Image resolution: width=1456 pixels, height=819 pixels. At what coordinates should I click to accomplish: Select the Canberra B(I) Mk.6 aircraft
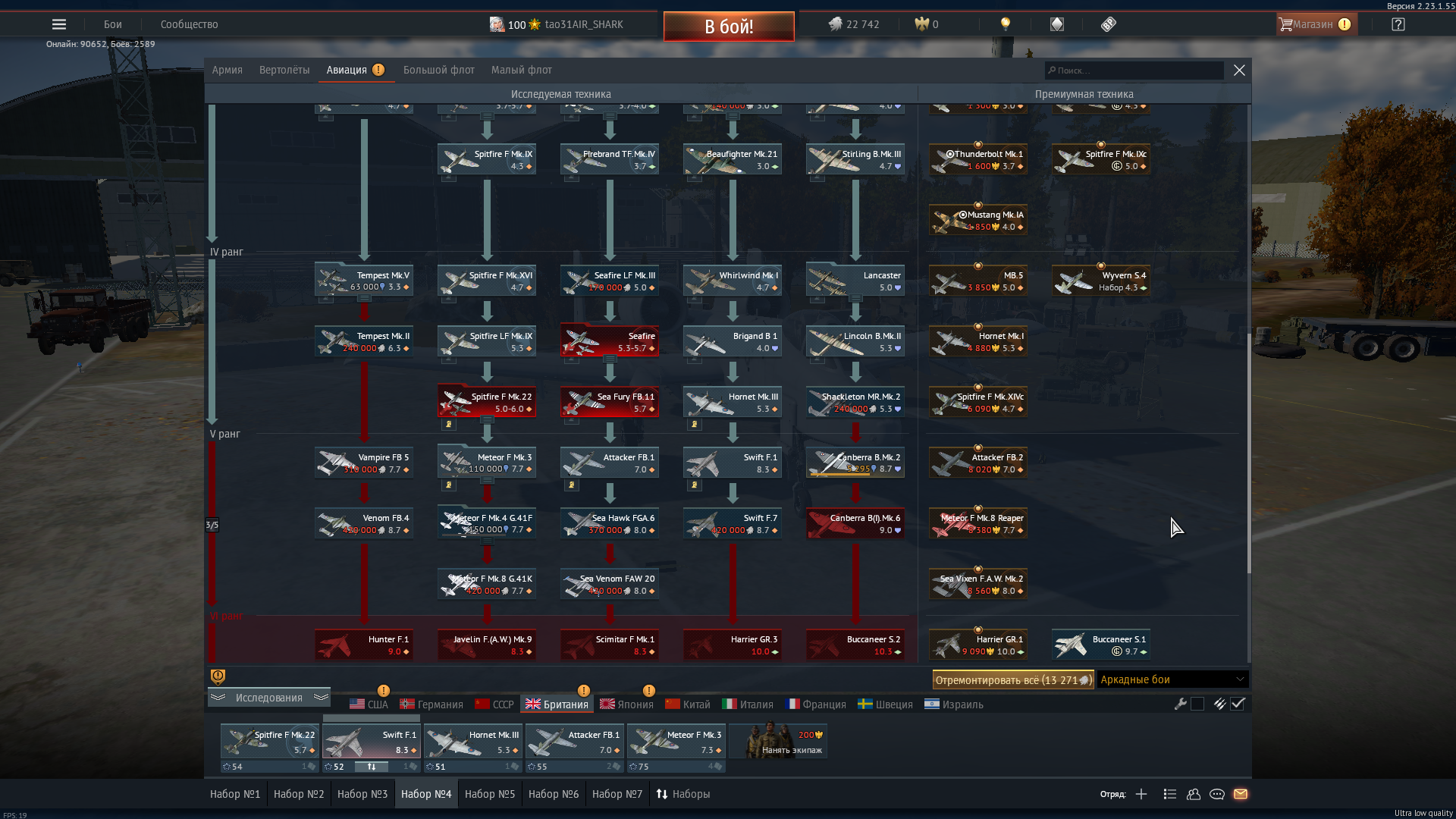855,523
